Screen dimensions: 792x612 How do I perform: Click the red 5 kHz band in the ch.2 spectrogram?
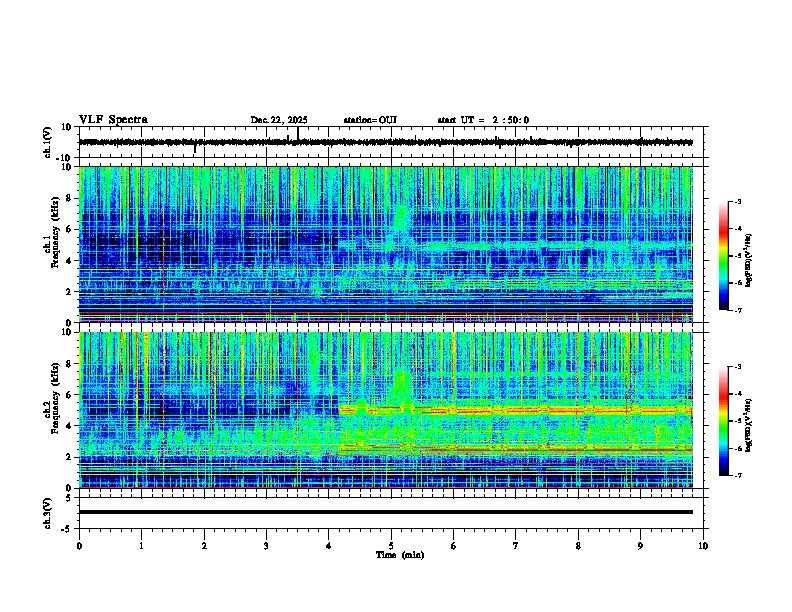tap(515, 410)
